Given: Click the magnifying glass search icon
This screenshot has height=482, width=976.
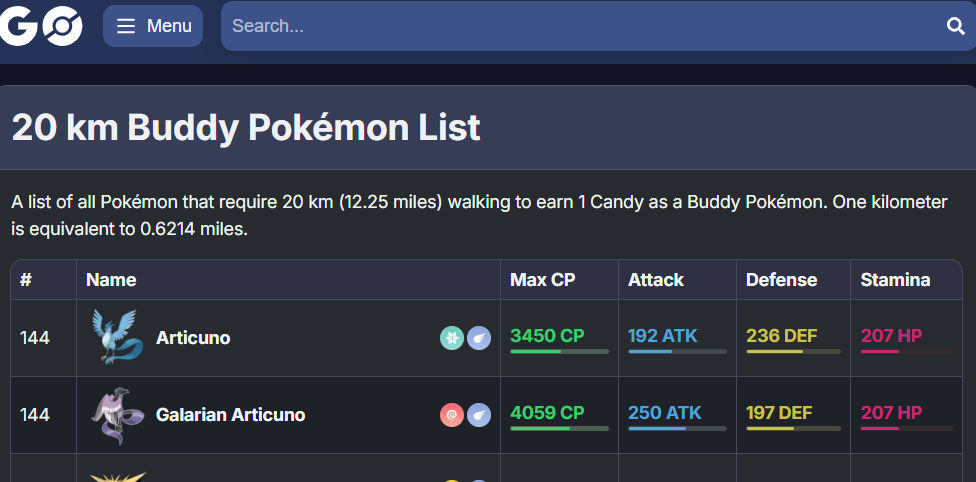Looking at the screenshot, I should pos(955,26).
